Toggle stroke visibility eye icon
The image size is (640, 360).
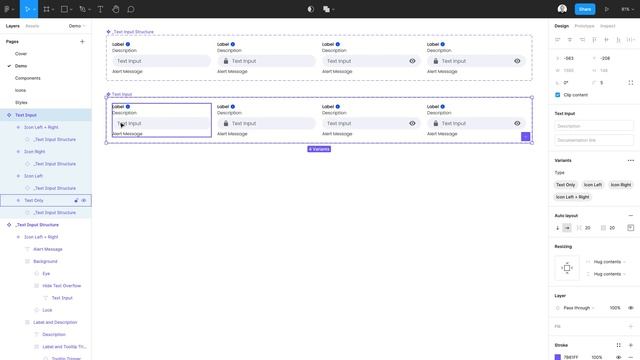[x=618, y=357]
